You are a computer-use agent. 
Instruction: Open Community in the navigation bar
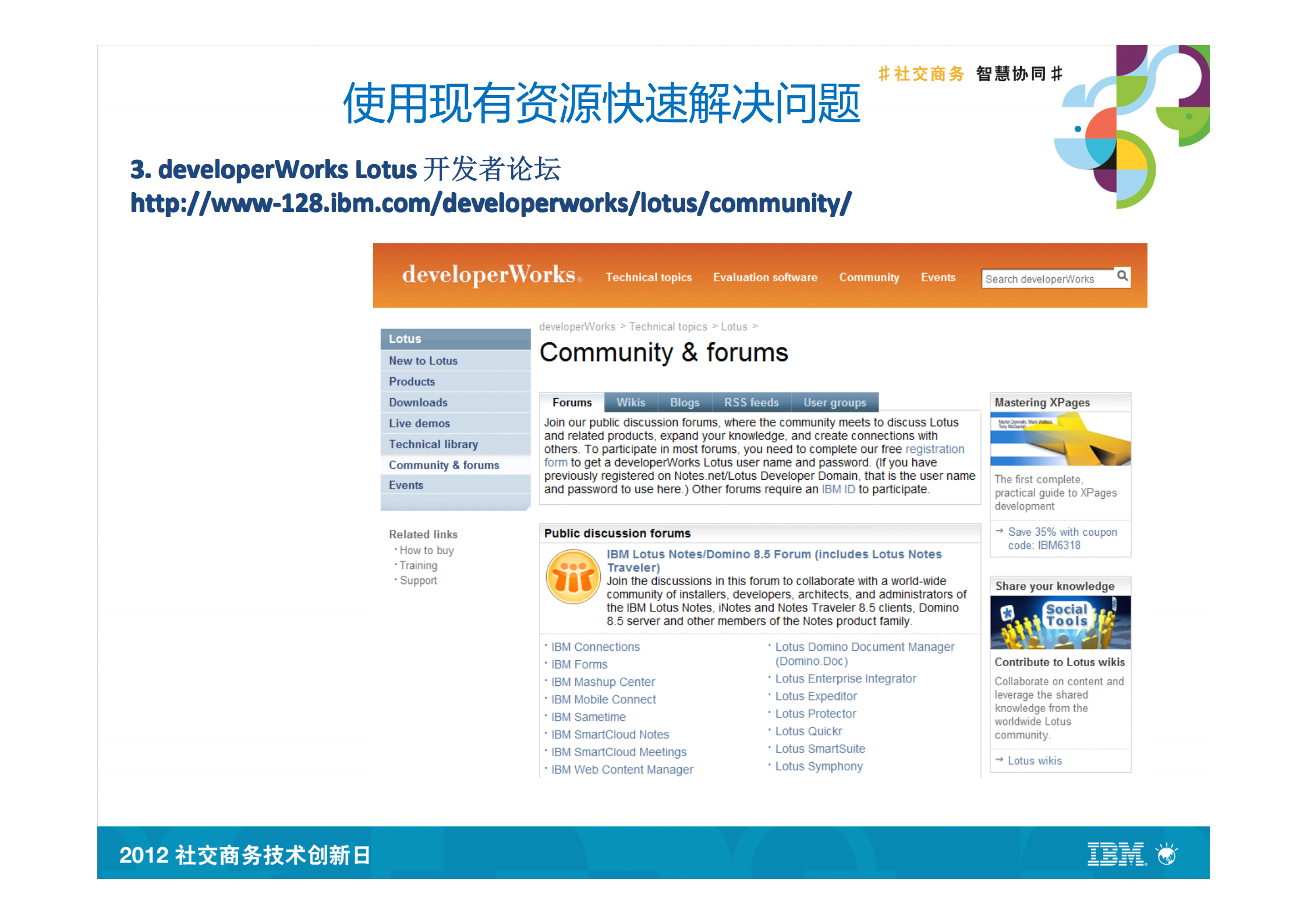pyautogui.click(x=869, y=278)
